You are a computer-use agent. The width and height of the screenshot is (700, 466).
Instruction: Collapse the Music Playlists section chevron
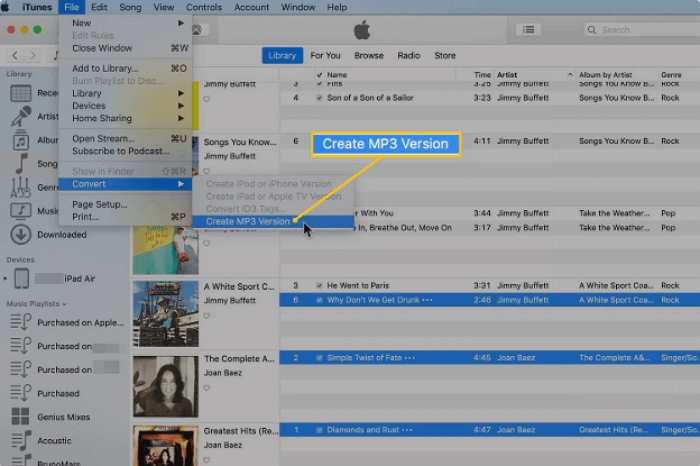pyautogui.click(x=65, y=303)
